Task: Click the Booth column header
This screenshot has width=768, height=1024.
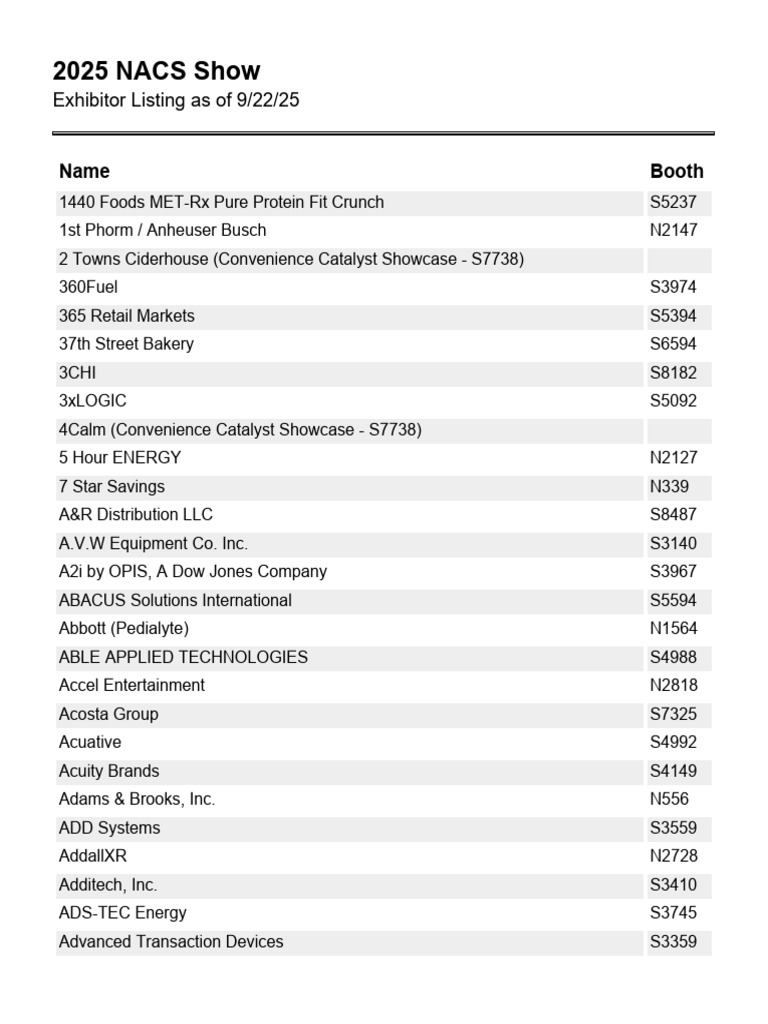Action: (676, 171)
